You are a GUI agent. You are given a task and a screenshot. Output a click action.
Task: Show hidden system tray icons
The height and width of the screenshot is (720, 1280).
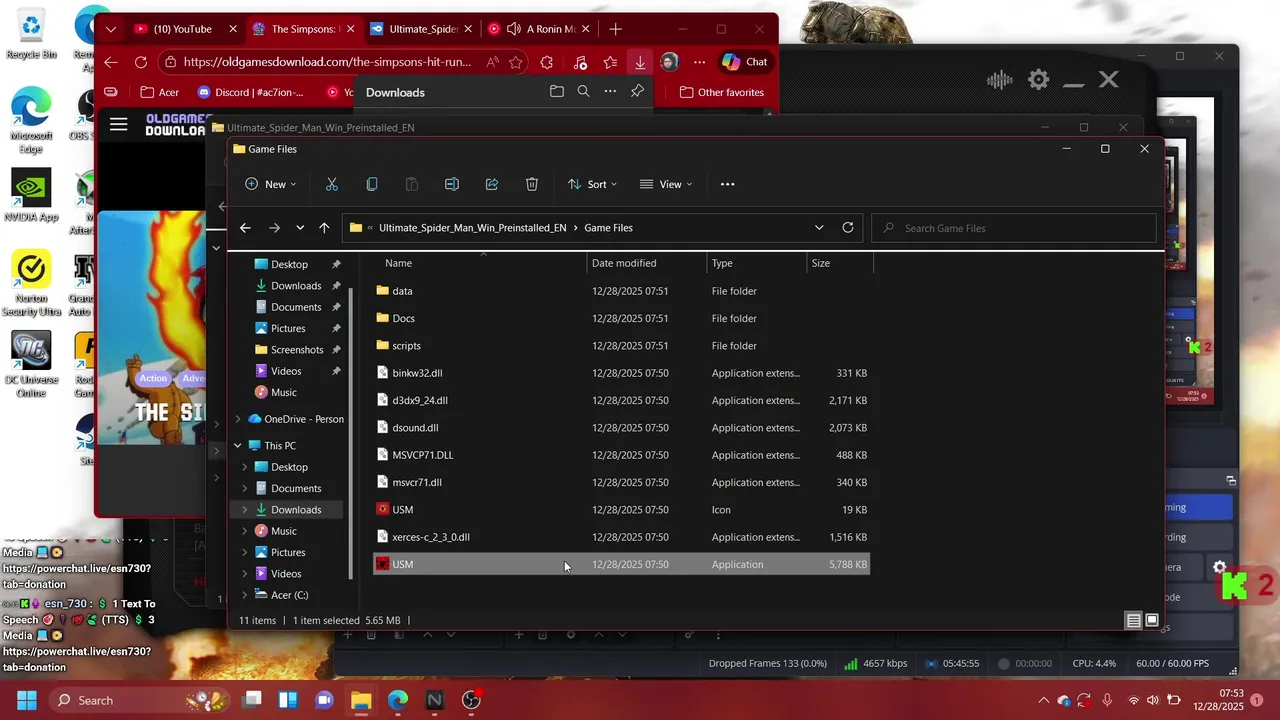[x=1043, y=700]
